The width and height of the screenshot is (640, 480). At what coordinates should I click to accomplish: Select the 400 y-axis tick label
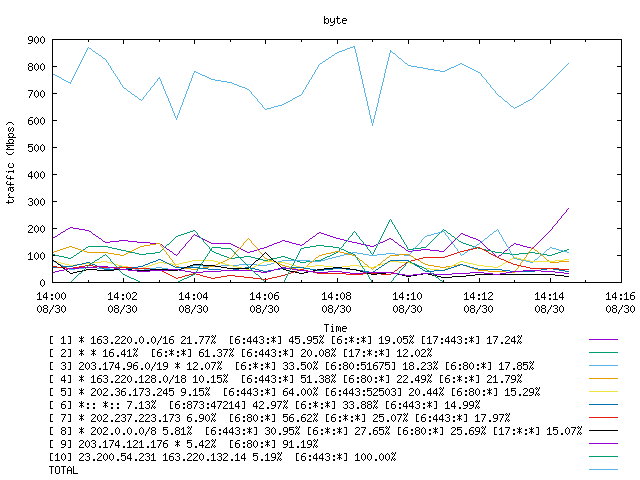(x=36, y=175)
